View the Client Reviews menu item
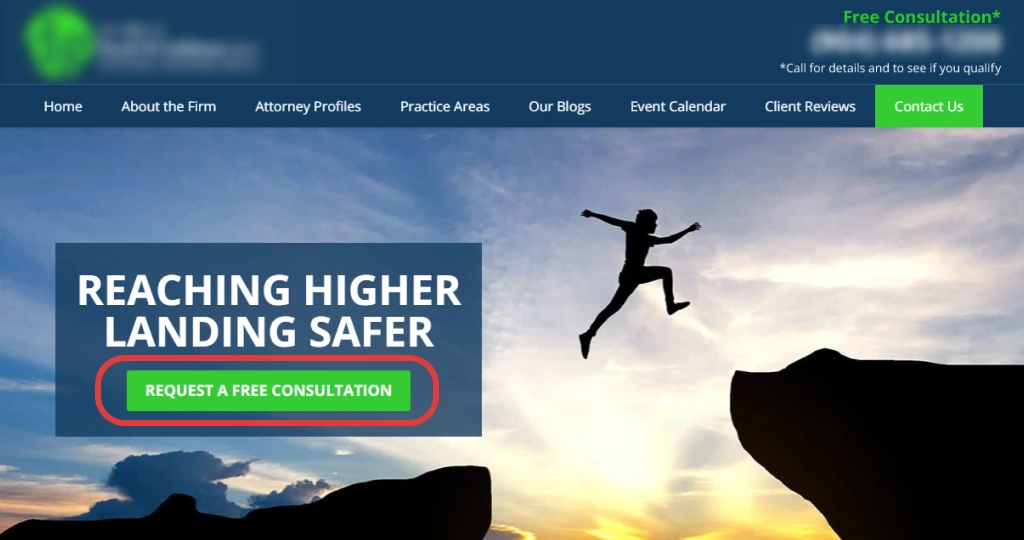Viewport: 1024px width, 540px height. tap(810, 106)
